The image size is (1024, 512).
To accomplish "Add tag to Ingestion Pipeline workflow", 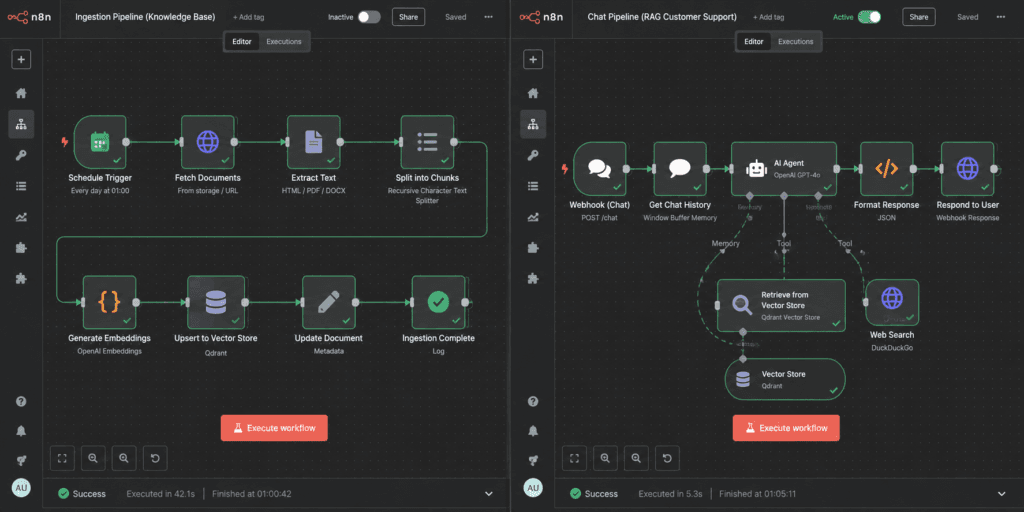I will click(x=249, y=18).
